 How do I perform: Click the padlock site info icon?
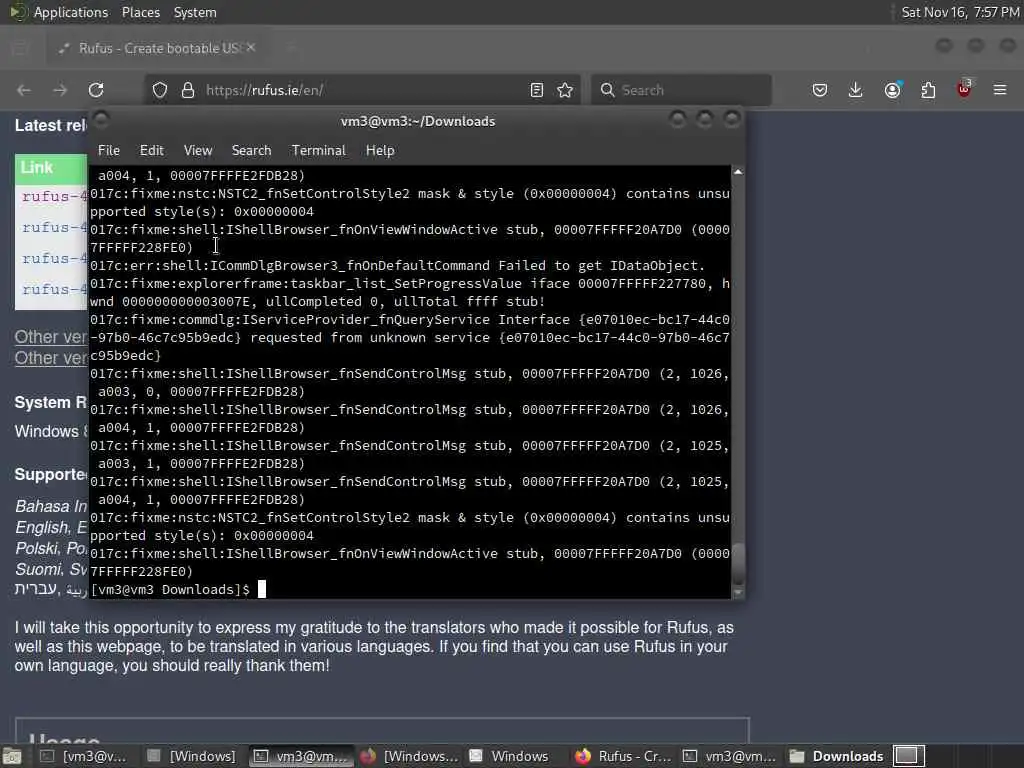[x=188, y=90]
